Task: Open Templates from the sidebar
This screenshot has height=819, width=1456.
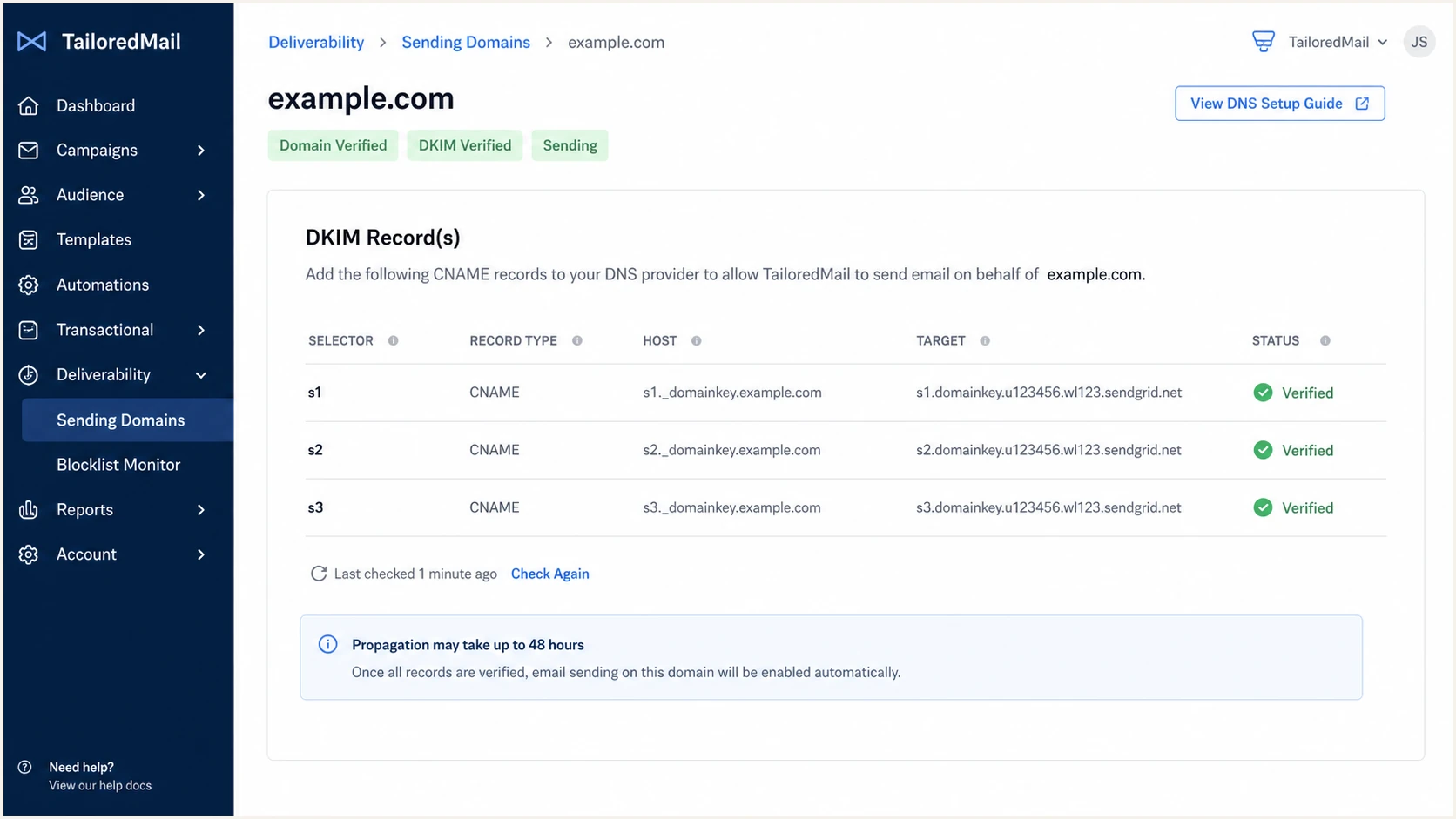Action: 94,240
